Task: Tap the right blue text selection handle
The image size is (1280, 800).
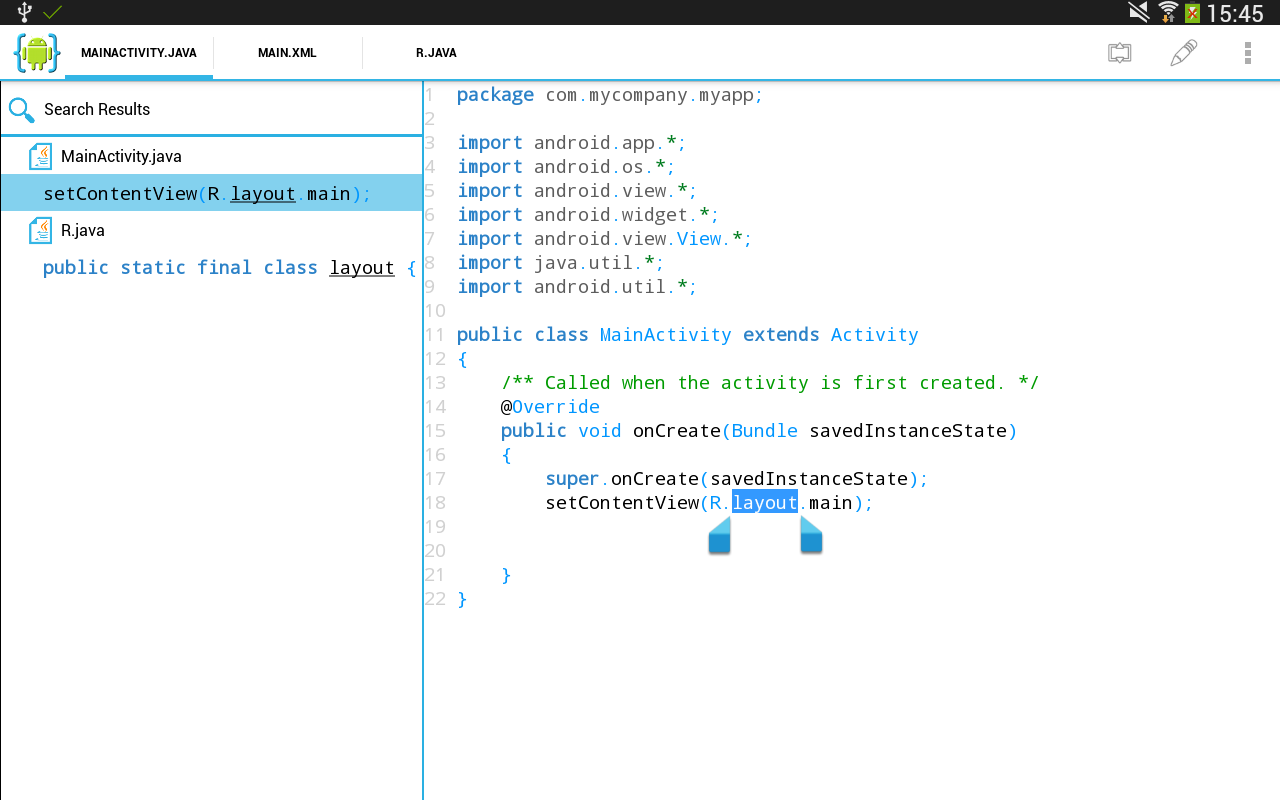Action: (x=811, y=536)
